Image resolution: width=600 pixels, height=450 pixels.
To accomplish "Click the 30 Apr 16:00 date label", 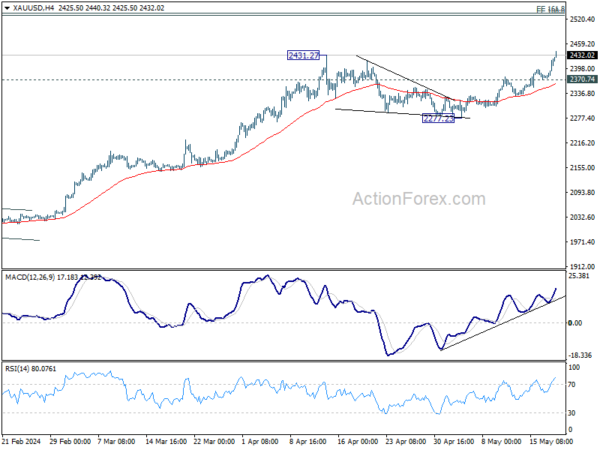I will point(454,442).
